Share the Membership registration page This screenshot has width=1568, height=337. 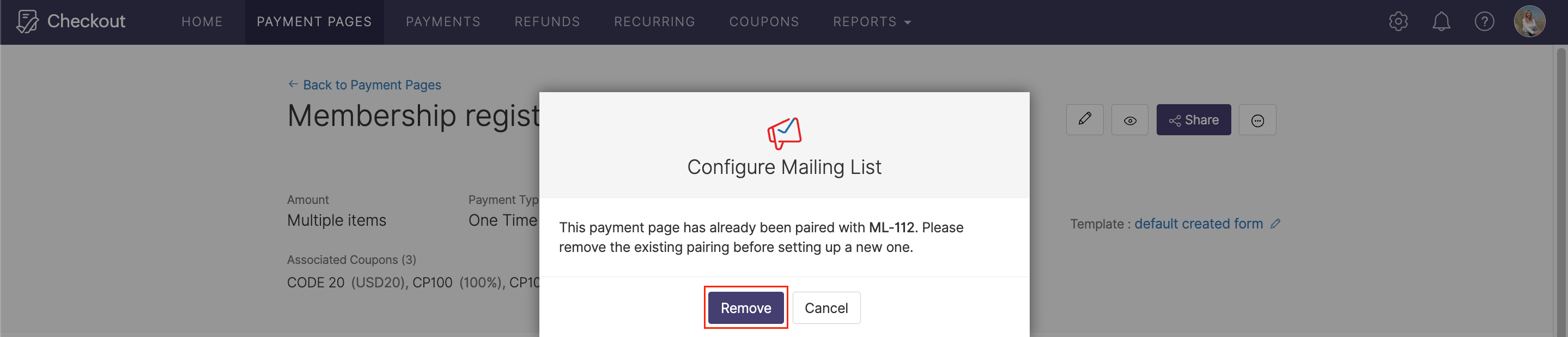1193,119
